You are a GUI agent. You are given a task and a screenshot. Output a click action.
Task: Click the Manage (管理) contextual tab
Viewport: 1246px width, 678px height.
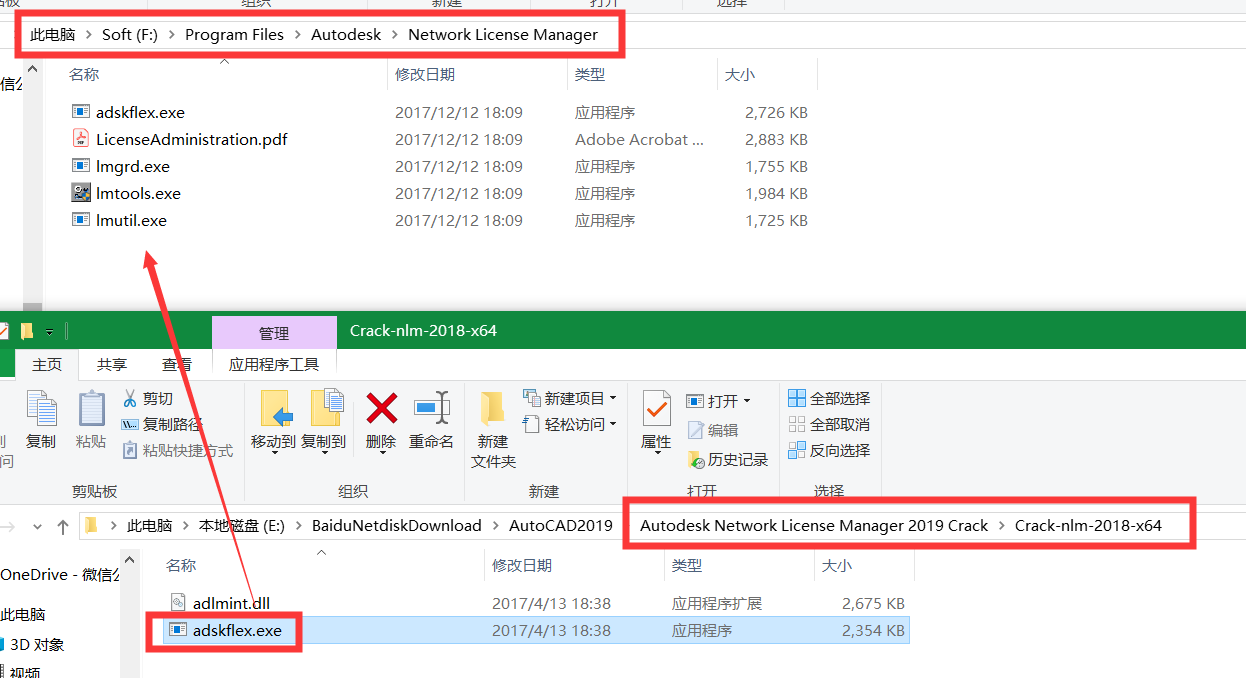(274, 333)
